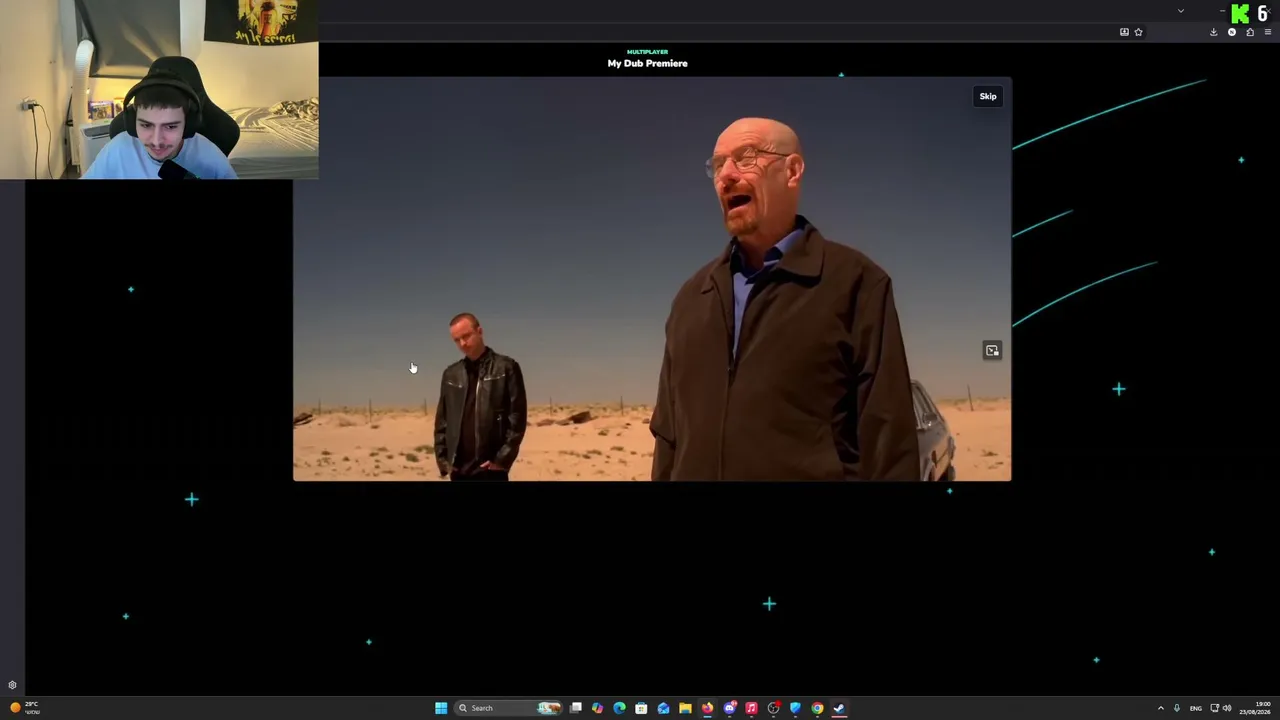Open the Windows Start menu
The width and height of the screenshot is (1280, 720).
[x=441, y=708]
